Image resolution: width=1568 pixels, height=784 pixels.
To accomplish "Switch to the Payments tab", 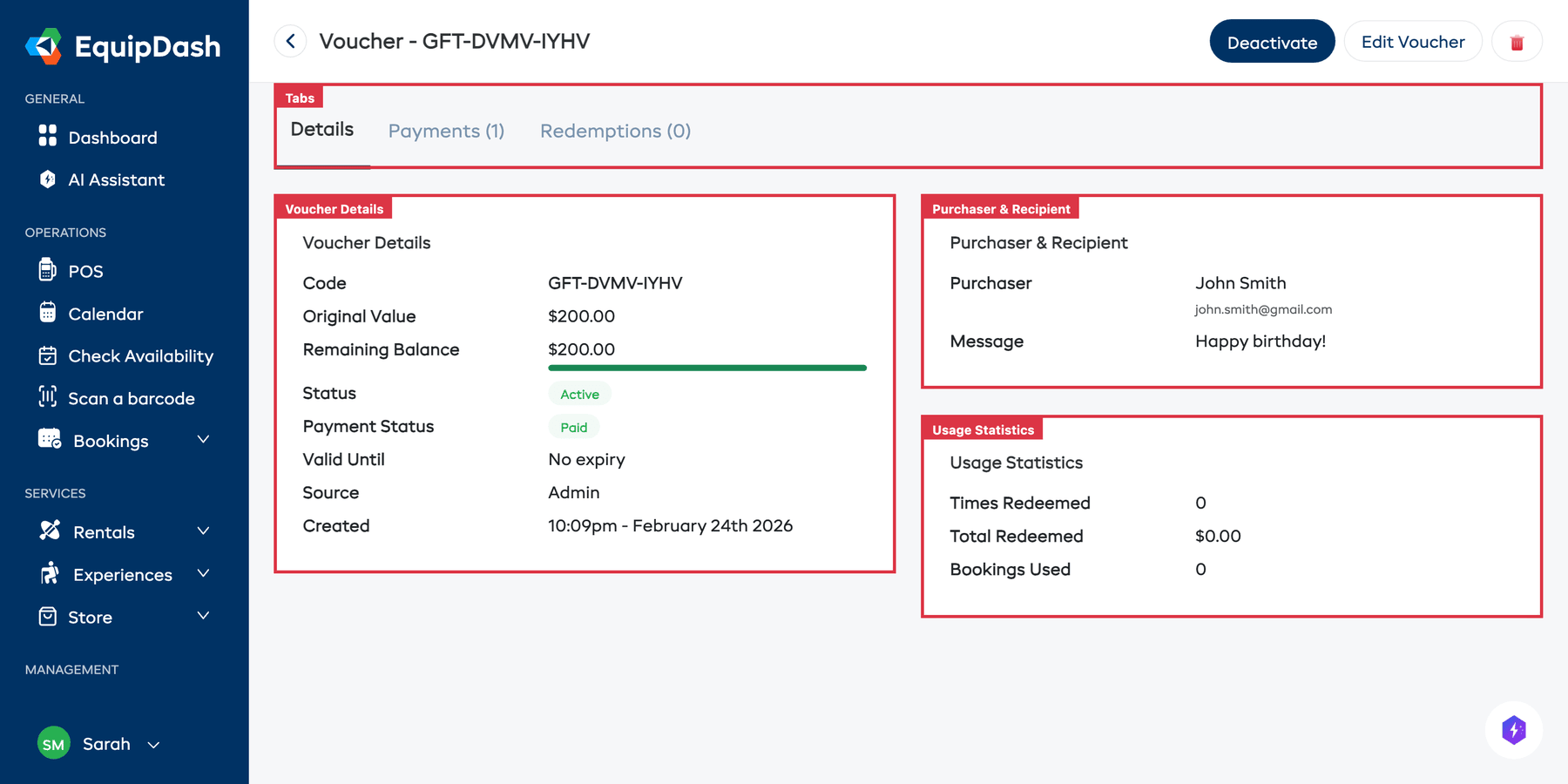I will [446, 131].
